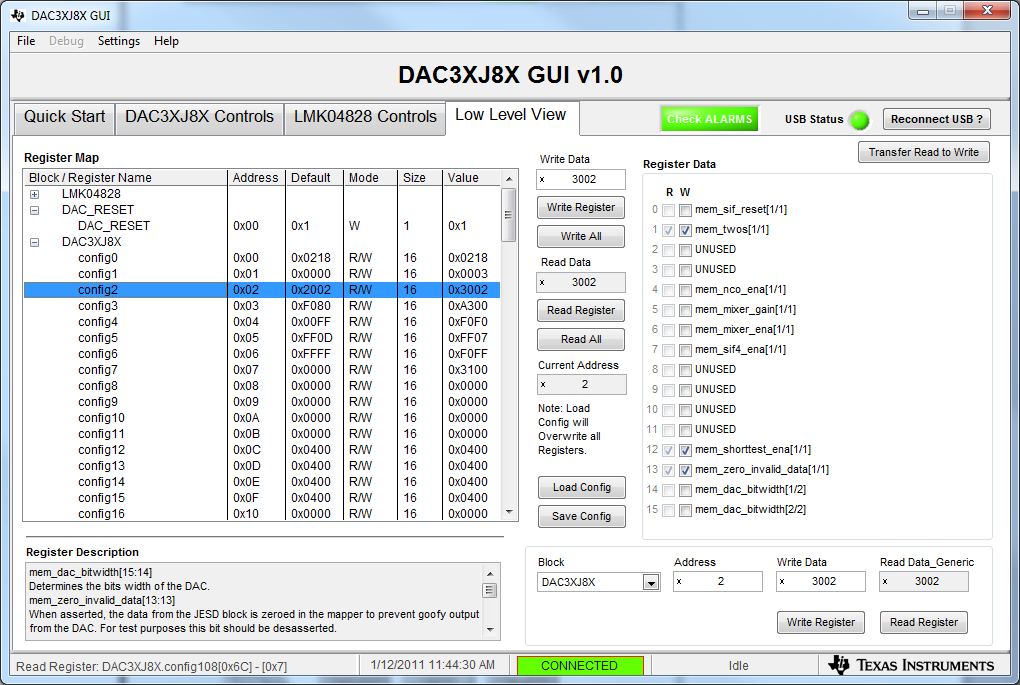Screen dimensions: 1020x685
Task: Click Write Register under Write Data
Action: point(580,208)
